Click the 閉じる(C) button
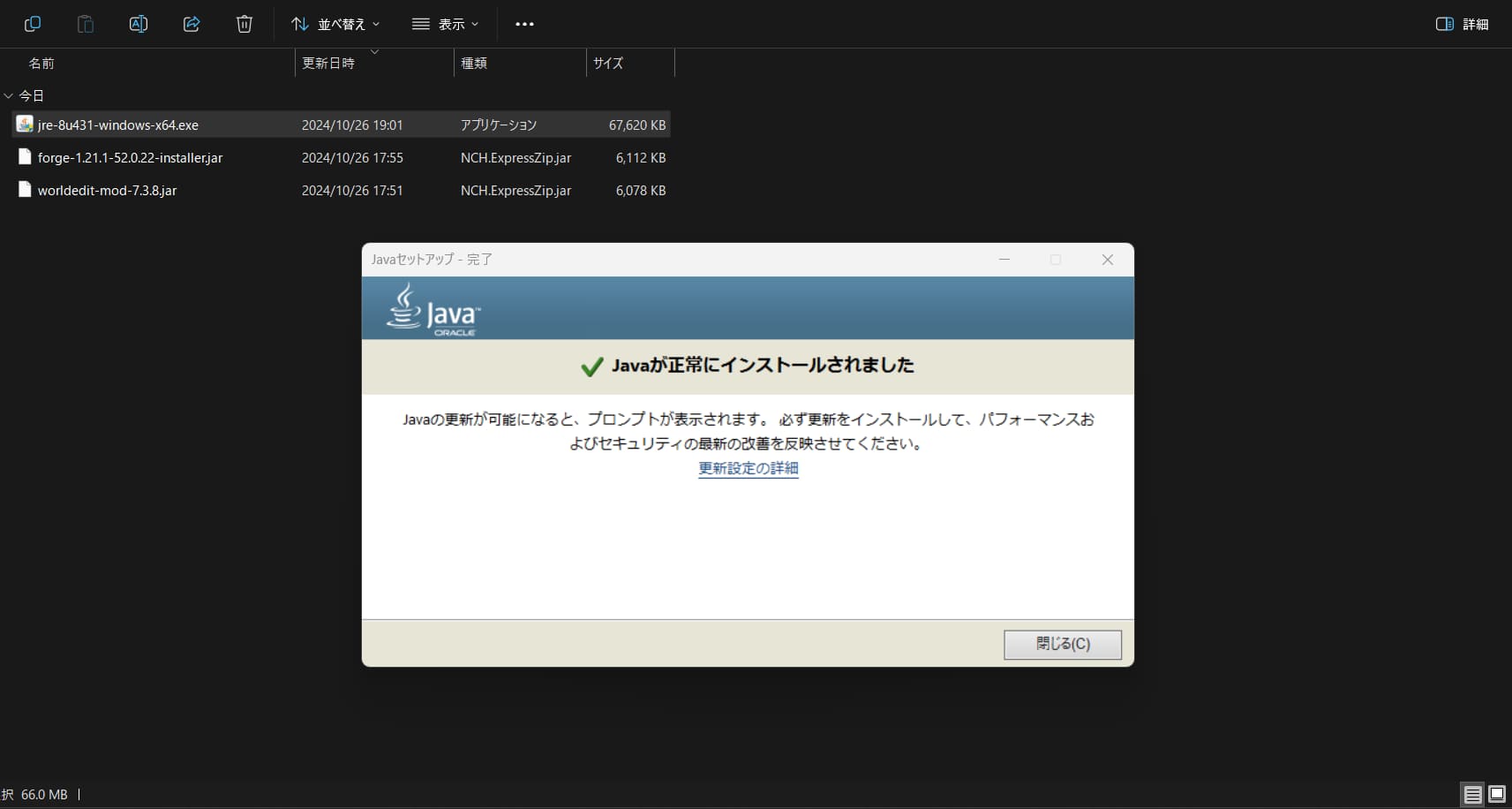Viewport: 1512px width, 809px height. click(1062, 644)
